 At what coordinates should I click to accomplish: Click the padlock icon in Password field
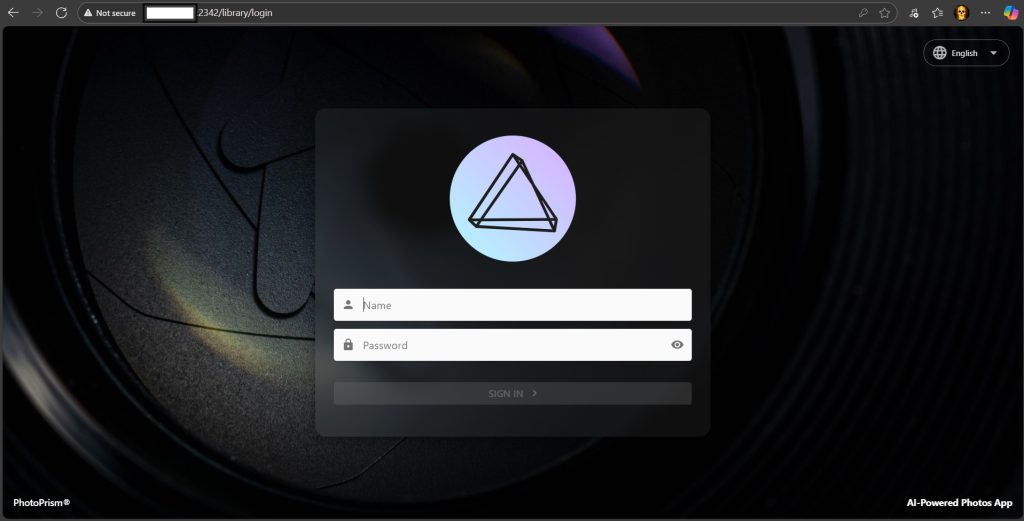(348, 345)
